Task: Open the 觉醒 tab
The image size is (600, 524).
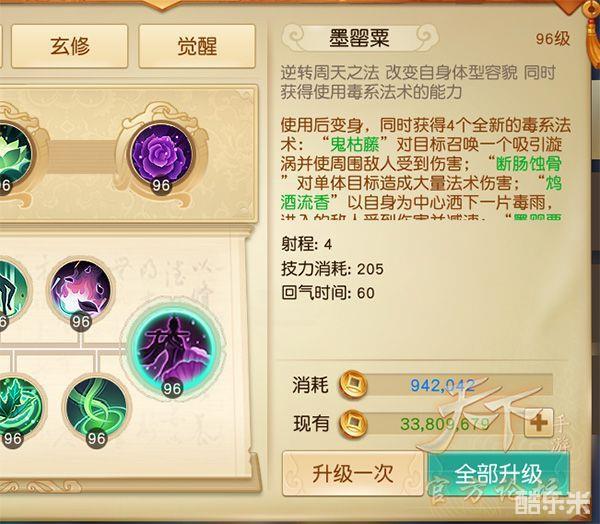Action: [x=197, y=46]
